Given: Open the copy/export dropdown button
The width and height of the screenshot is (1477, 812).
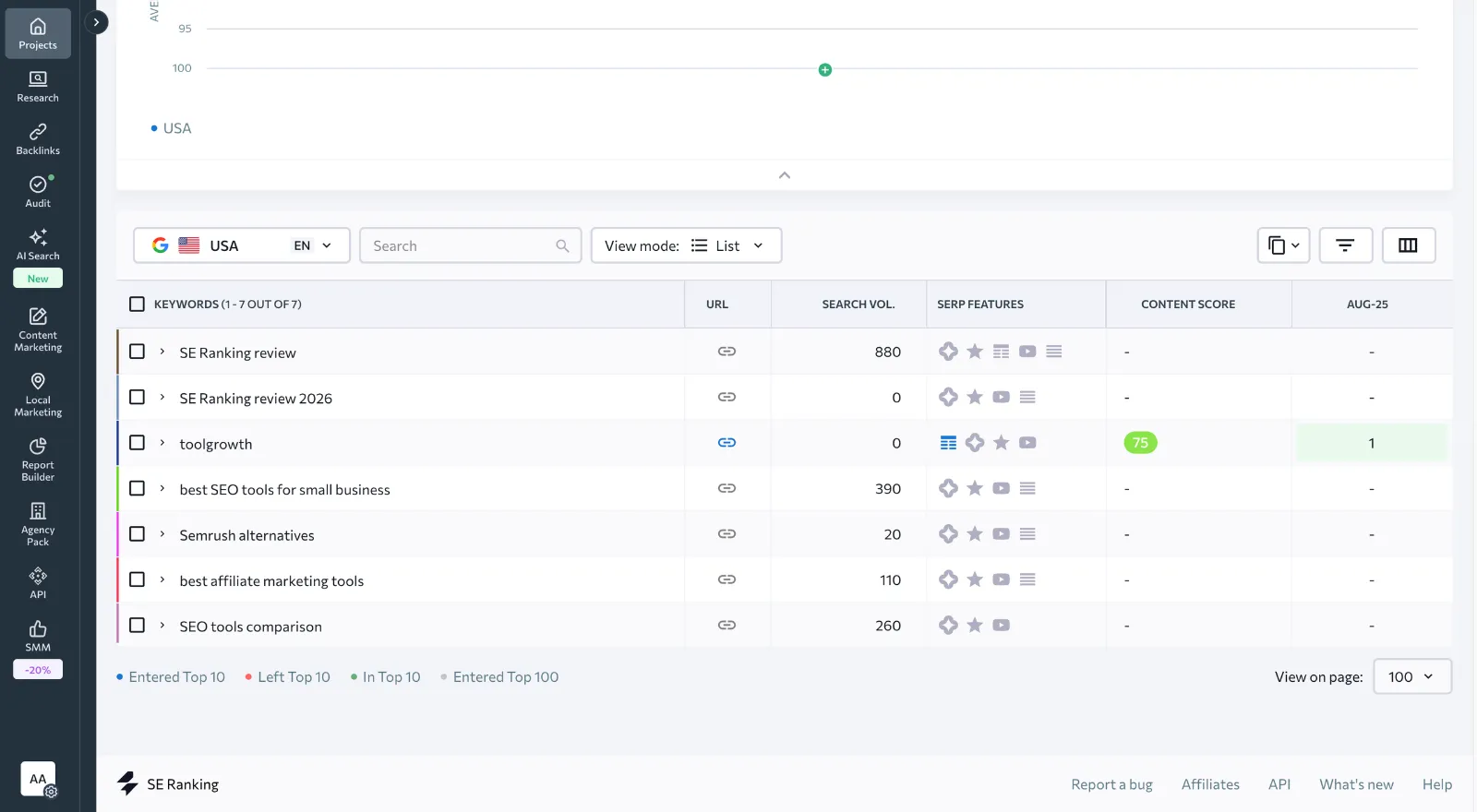Looking at the screenshot, I should coord(1283,245).
